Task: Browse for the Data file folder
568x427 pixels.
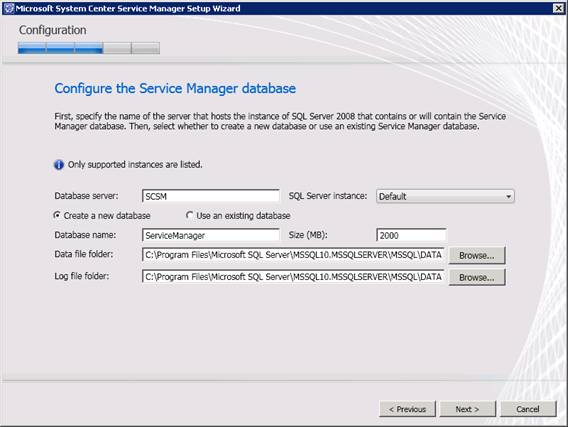Action: point(476,255)
